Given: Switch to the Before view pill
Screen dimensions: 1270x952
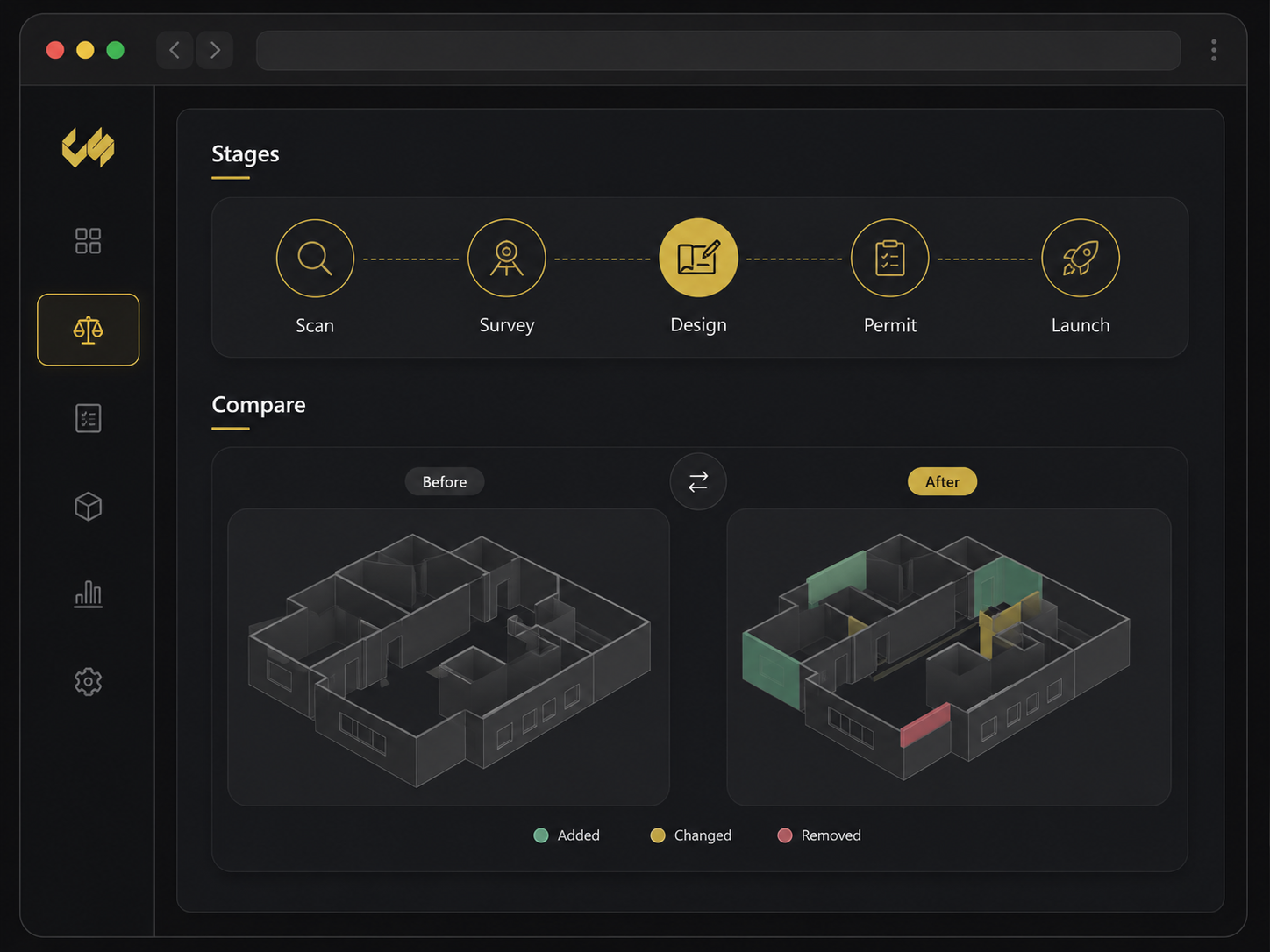Looking at the screenshot, I should 445,481.
